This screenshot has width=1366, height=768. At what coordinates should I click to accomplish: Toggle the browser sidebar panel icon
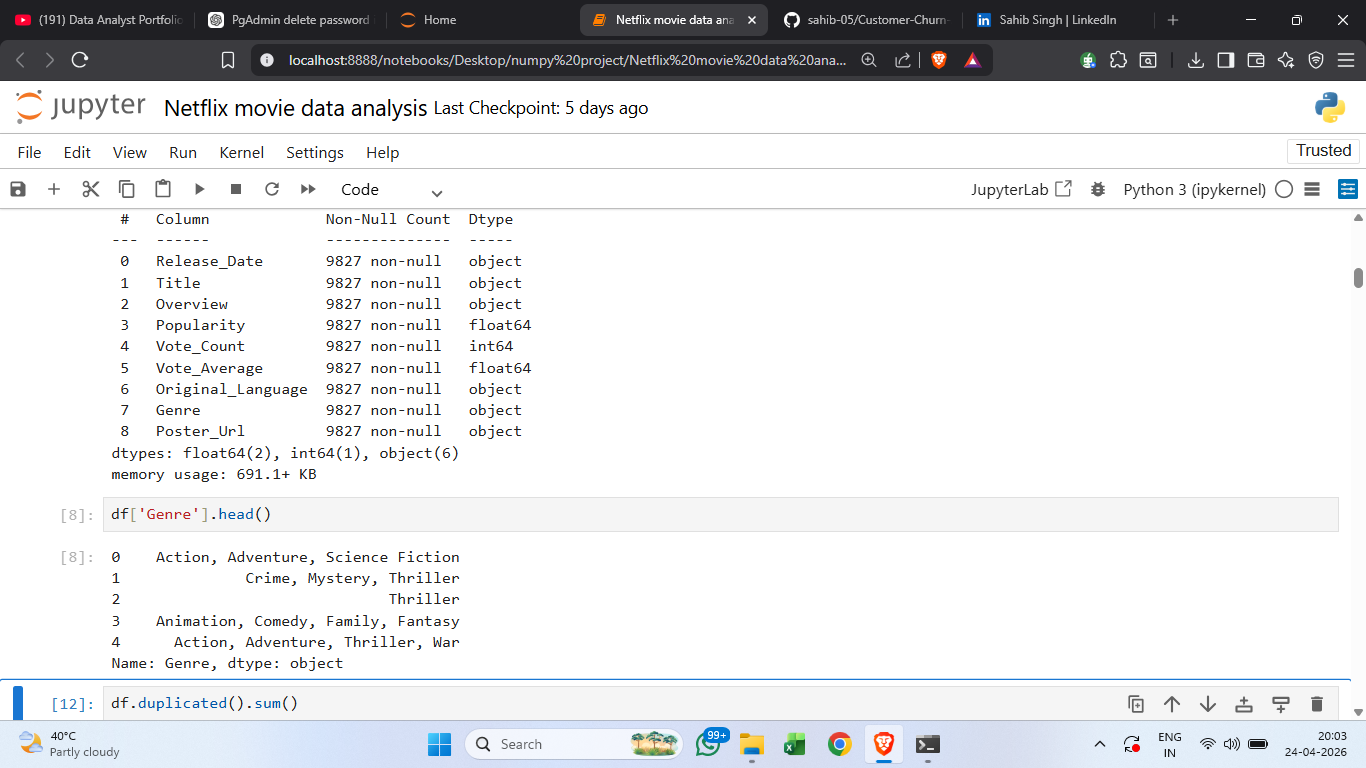tap(1225, 60)
